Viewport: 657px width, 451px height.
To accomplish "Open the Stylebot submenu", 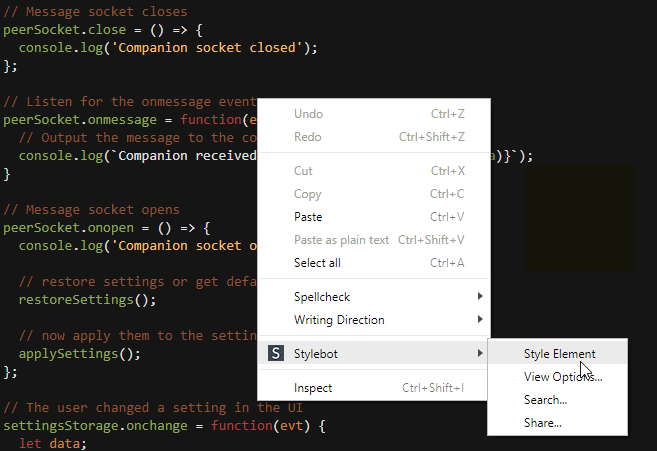I will tap(317, 353).
